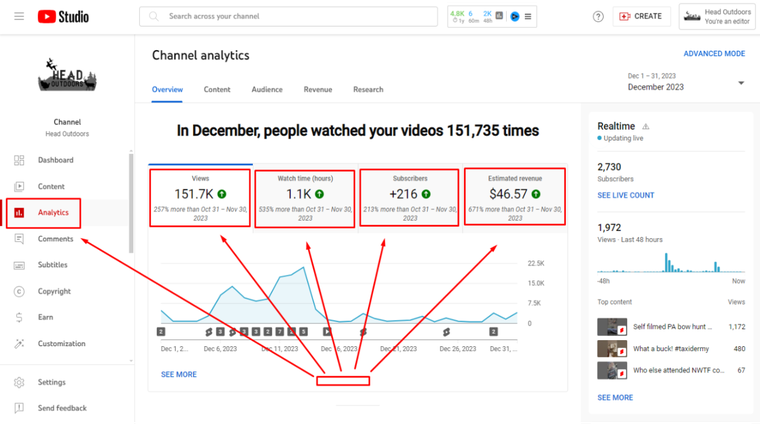Click the green arrow beside 151.7K views
Image resolution: width=760 pixels, height=427 pixels.
(x=222, y=194)
